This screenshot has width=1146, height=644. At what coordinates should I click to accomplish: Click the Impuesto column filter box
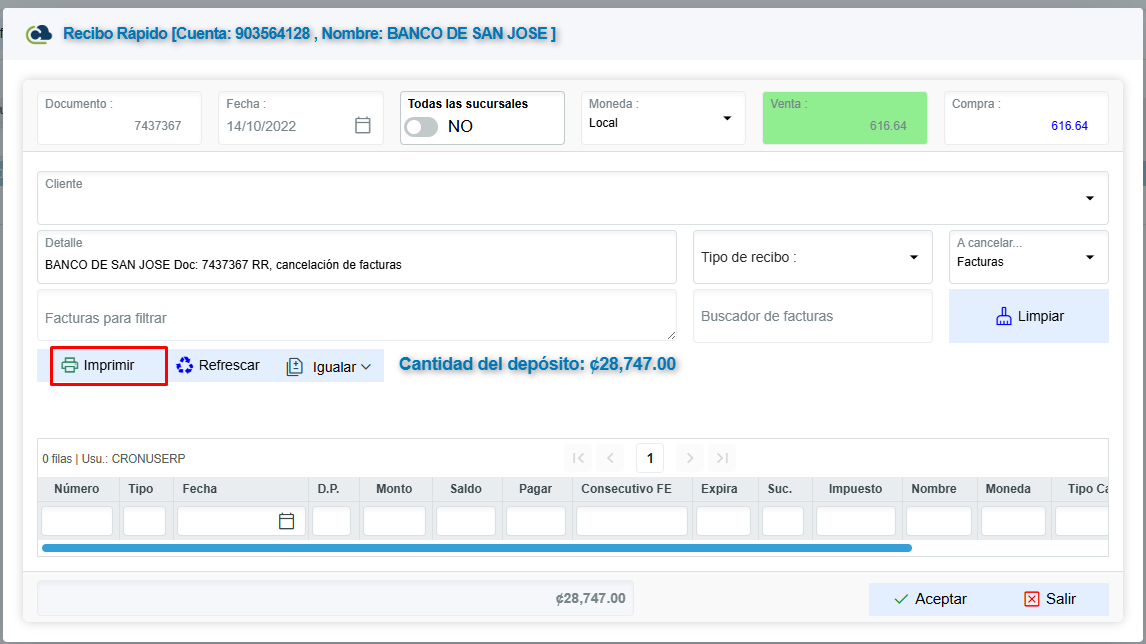(856, 521)
